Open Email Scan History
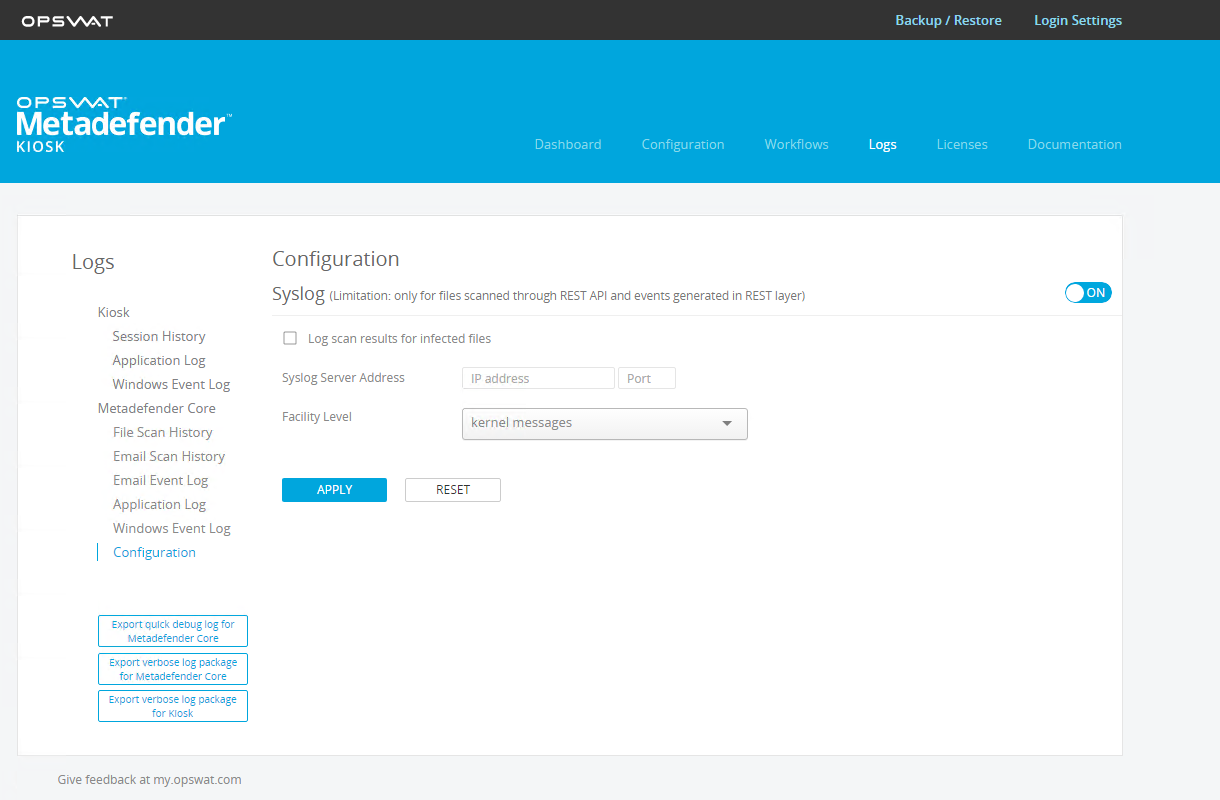This screenshot has height=800, width=1220. pyautogui.click(x=169, y=456)
